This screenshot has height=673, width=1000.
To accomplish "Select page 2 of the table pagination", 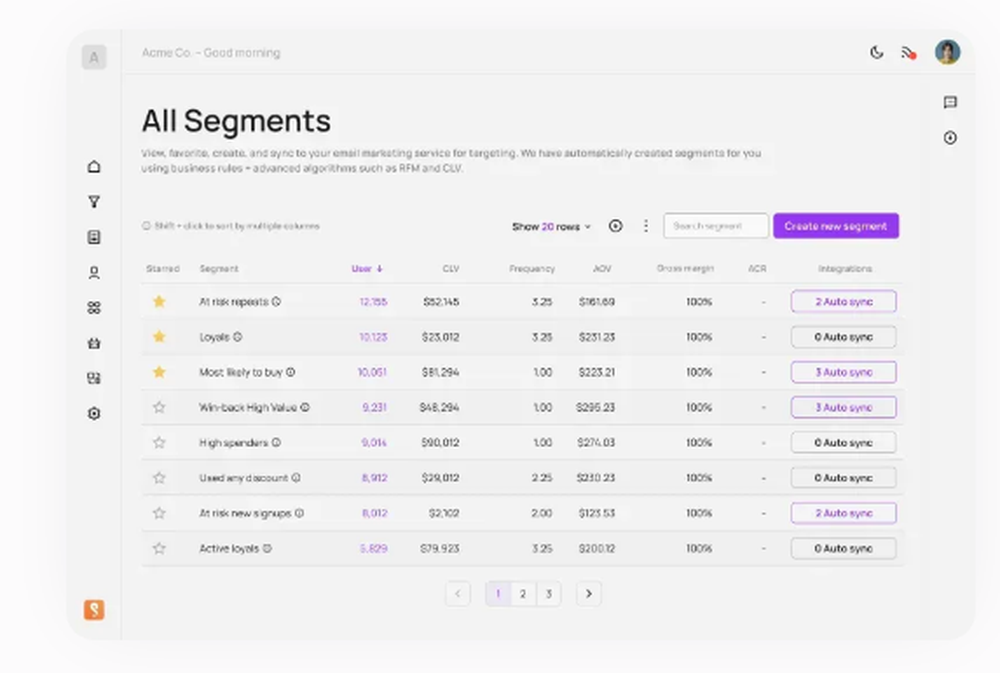I will 523,593.
